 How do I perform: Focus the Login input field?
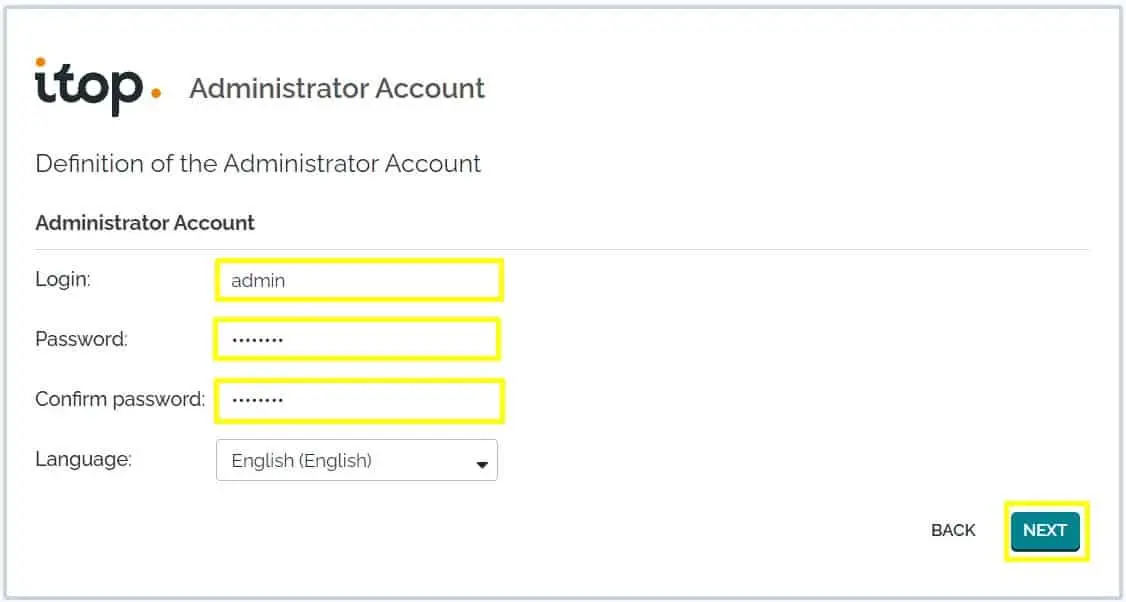click(358, 281)
